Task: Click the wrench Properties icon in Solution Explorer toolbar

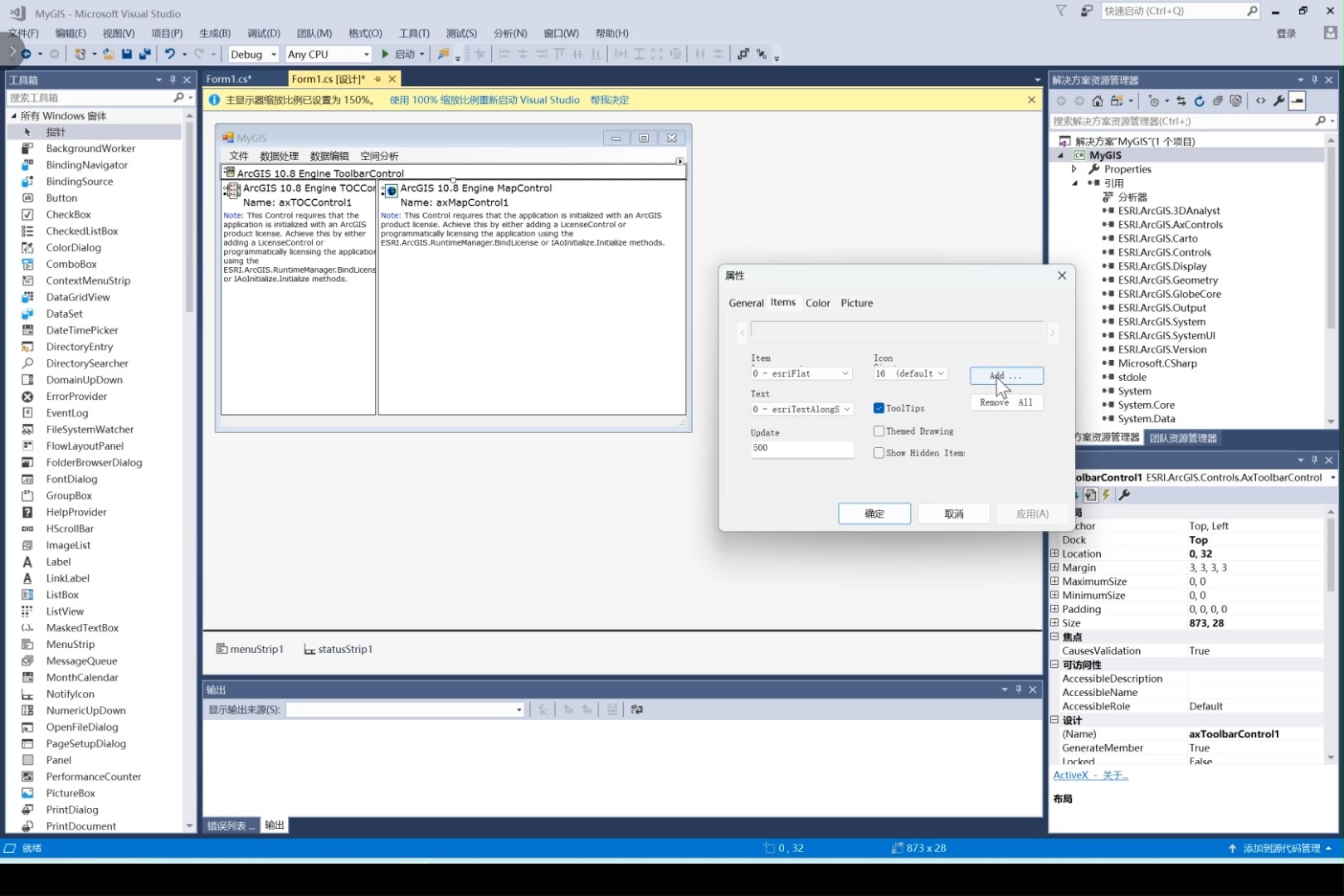Action: click(x=1279, y=100)
